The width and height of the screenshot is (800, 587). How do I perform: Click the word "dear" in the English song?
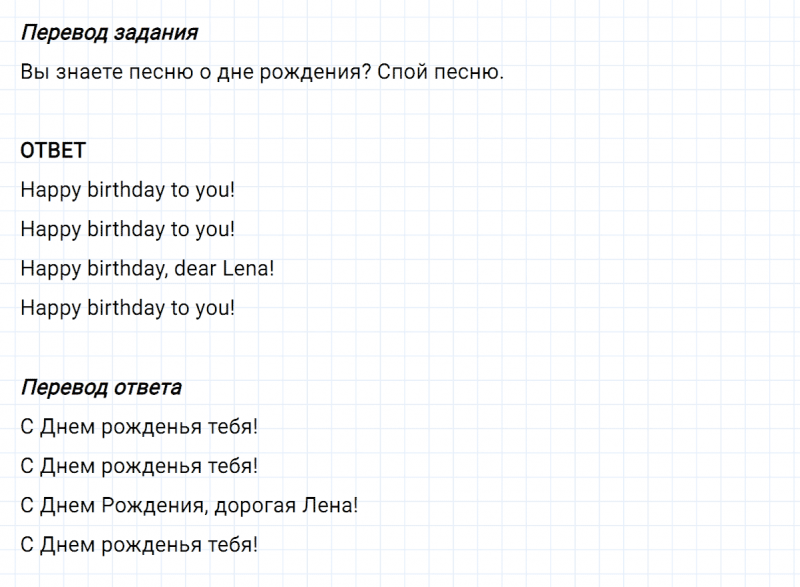click(x=195, y=269)
